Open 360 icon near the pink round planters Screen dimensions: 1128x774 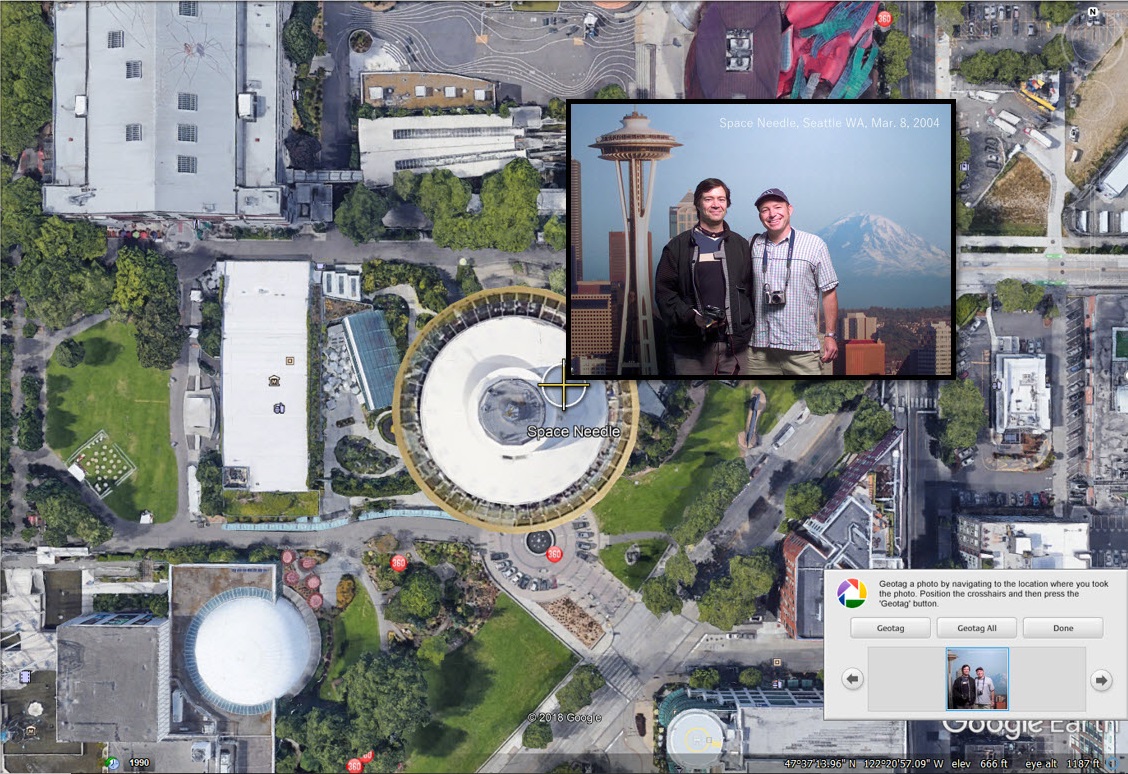coord(398,562)
